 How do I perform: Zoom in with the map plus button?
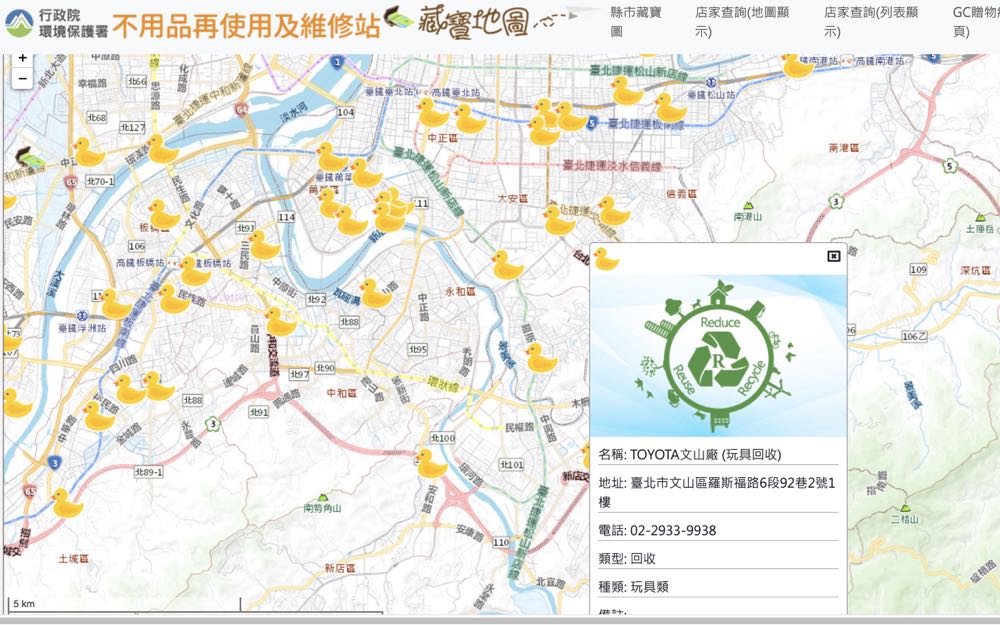point(22,59)
